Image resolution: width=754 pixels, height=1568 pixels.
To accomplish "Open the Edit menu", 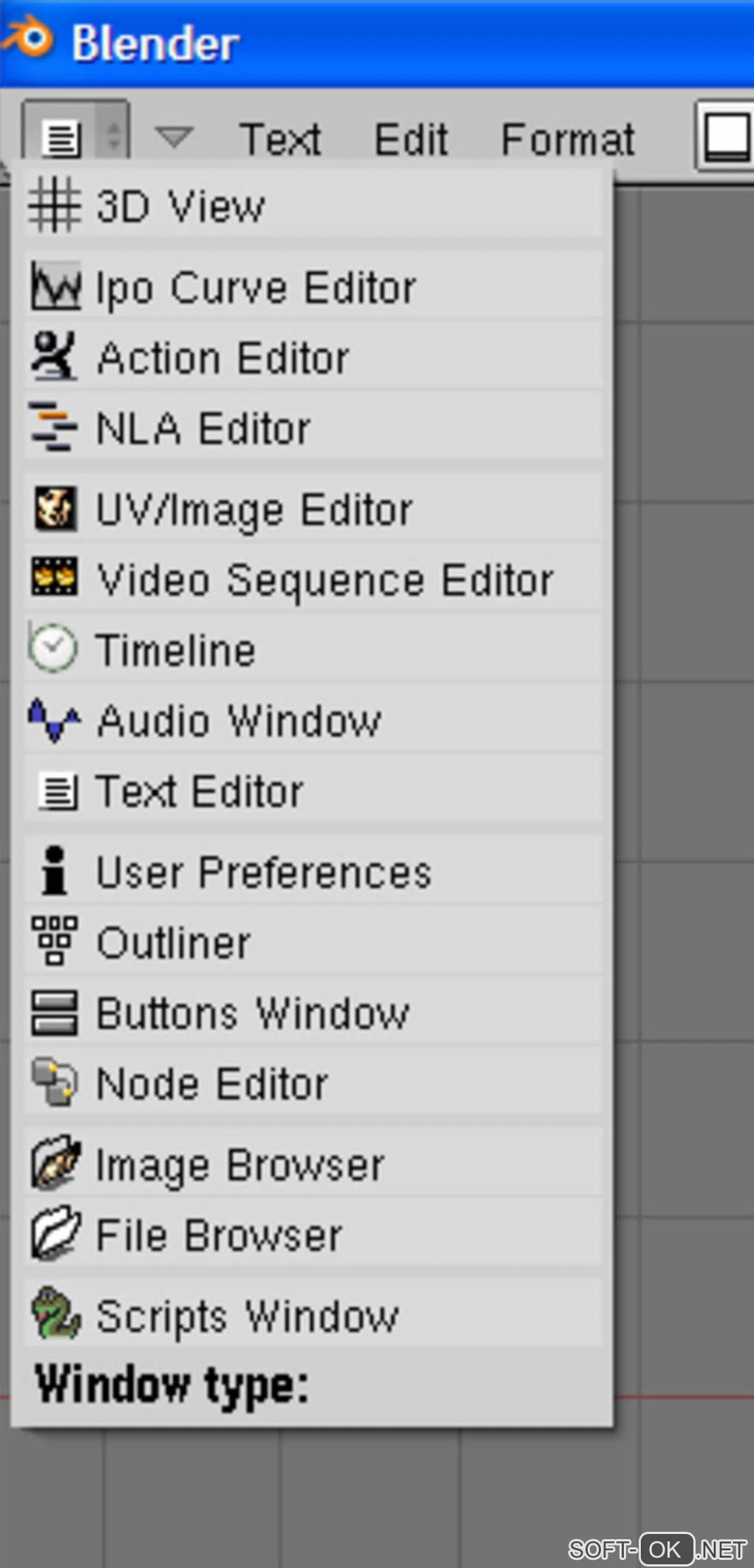I will click(410, 139).
